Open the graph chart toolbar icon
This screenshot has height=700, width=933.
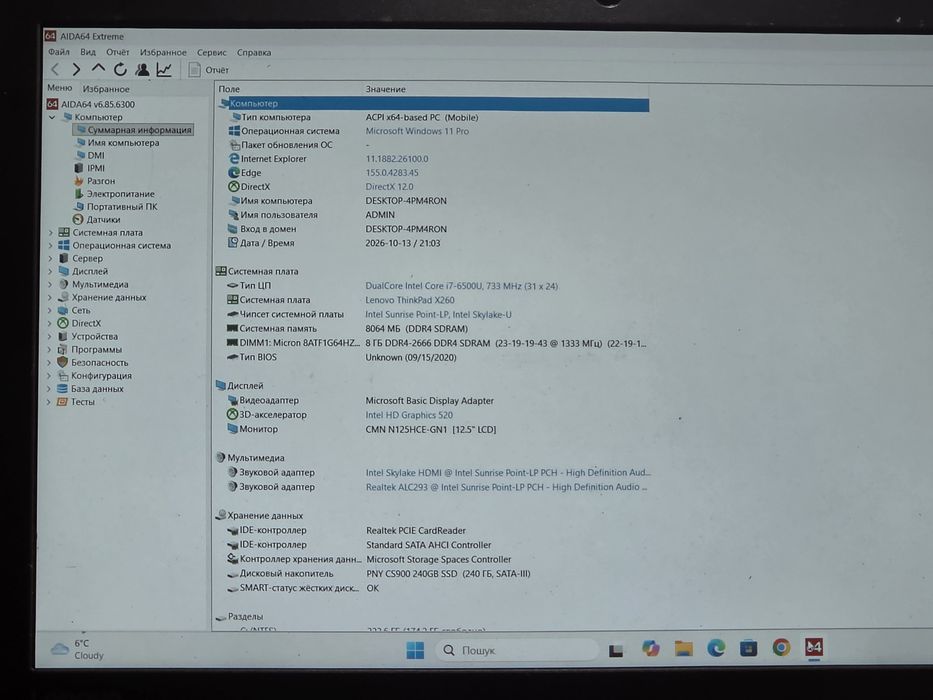click(x=164, y=70)
